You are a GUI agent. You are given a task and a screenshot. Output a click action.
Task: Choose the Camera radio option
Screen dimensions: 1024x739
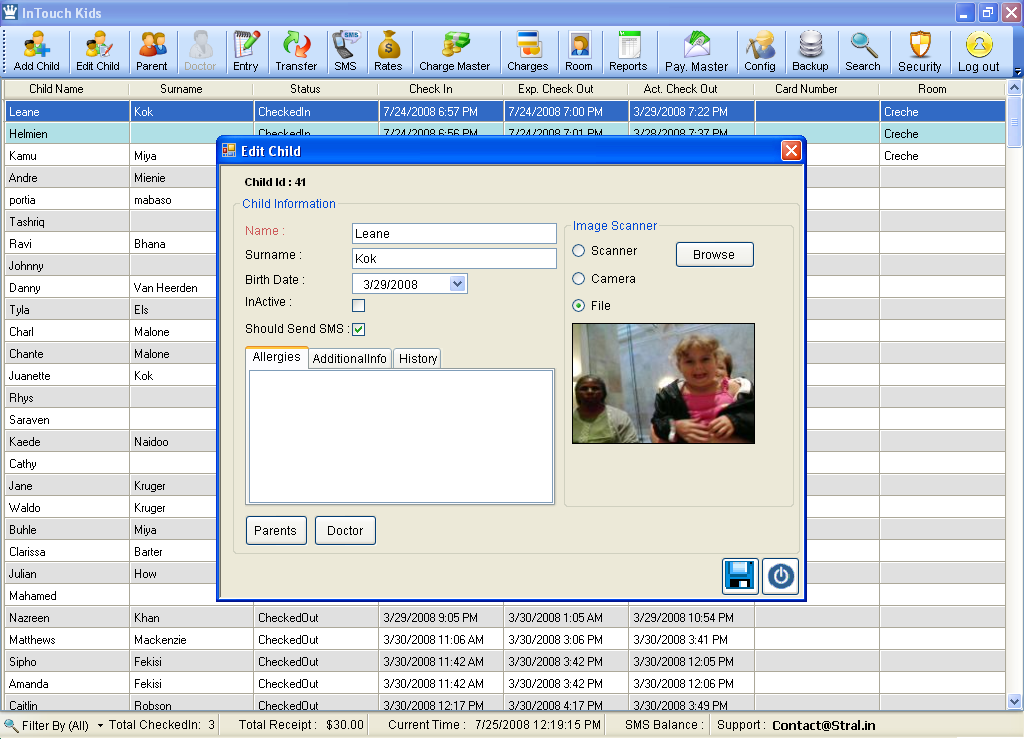(579, 279)
